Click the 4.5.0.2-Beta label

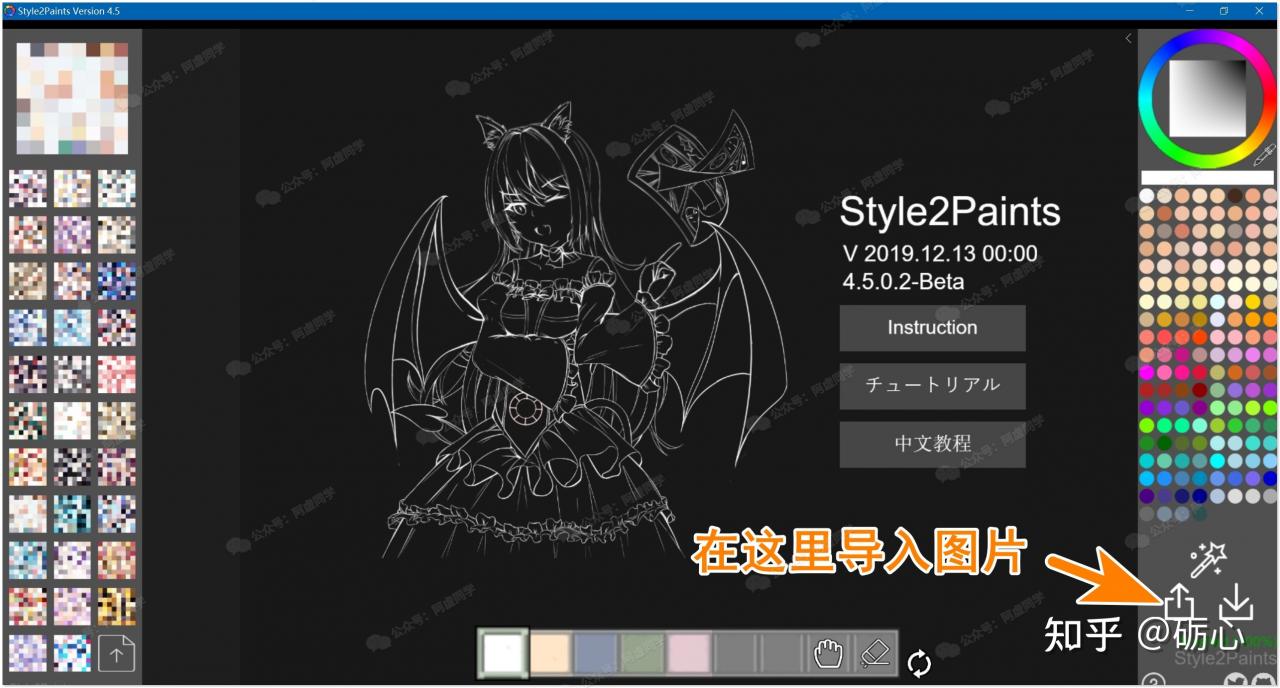904,281
